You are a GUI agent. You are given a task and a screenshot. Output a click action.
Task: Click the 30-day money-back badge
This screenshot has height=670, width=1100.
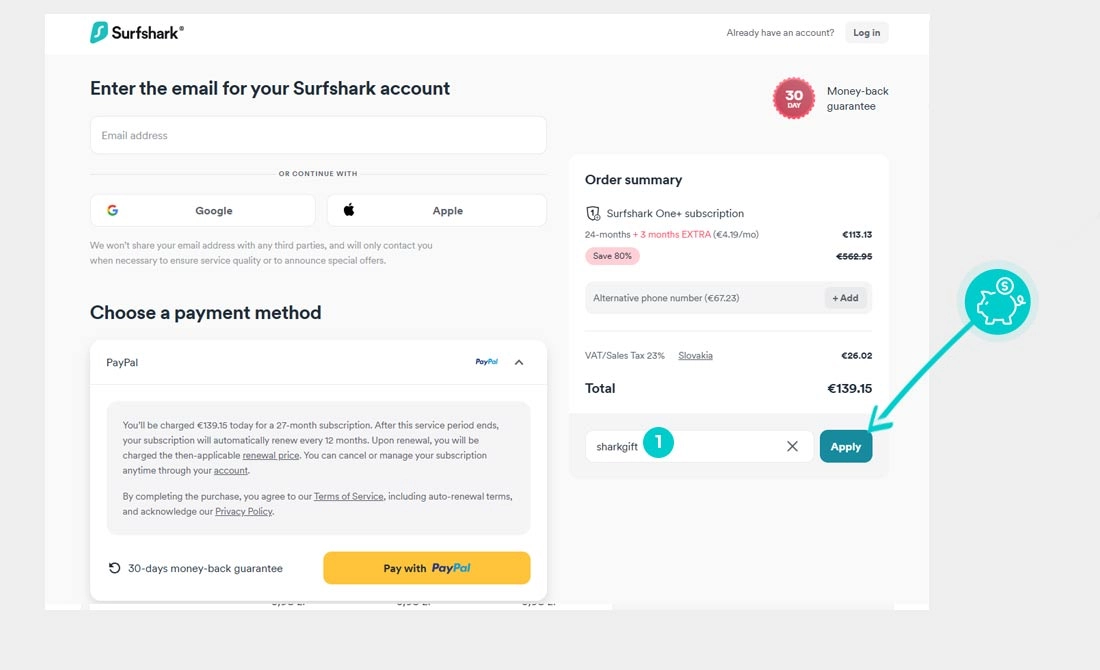pos(793,98)
